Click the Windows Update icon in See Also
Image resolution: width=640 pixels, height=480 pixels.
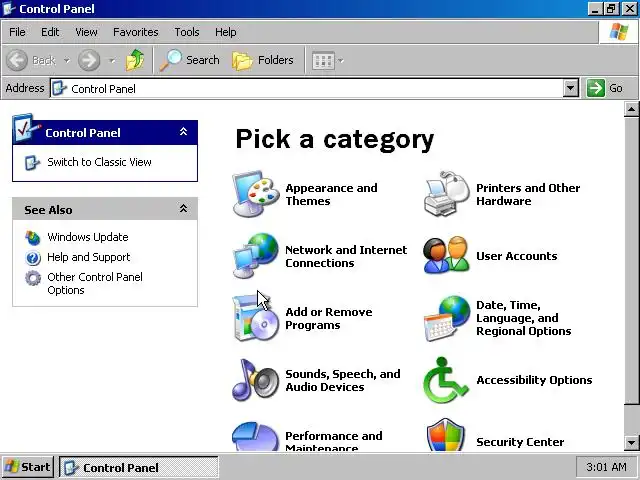click(x=33, y=238)
